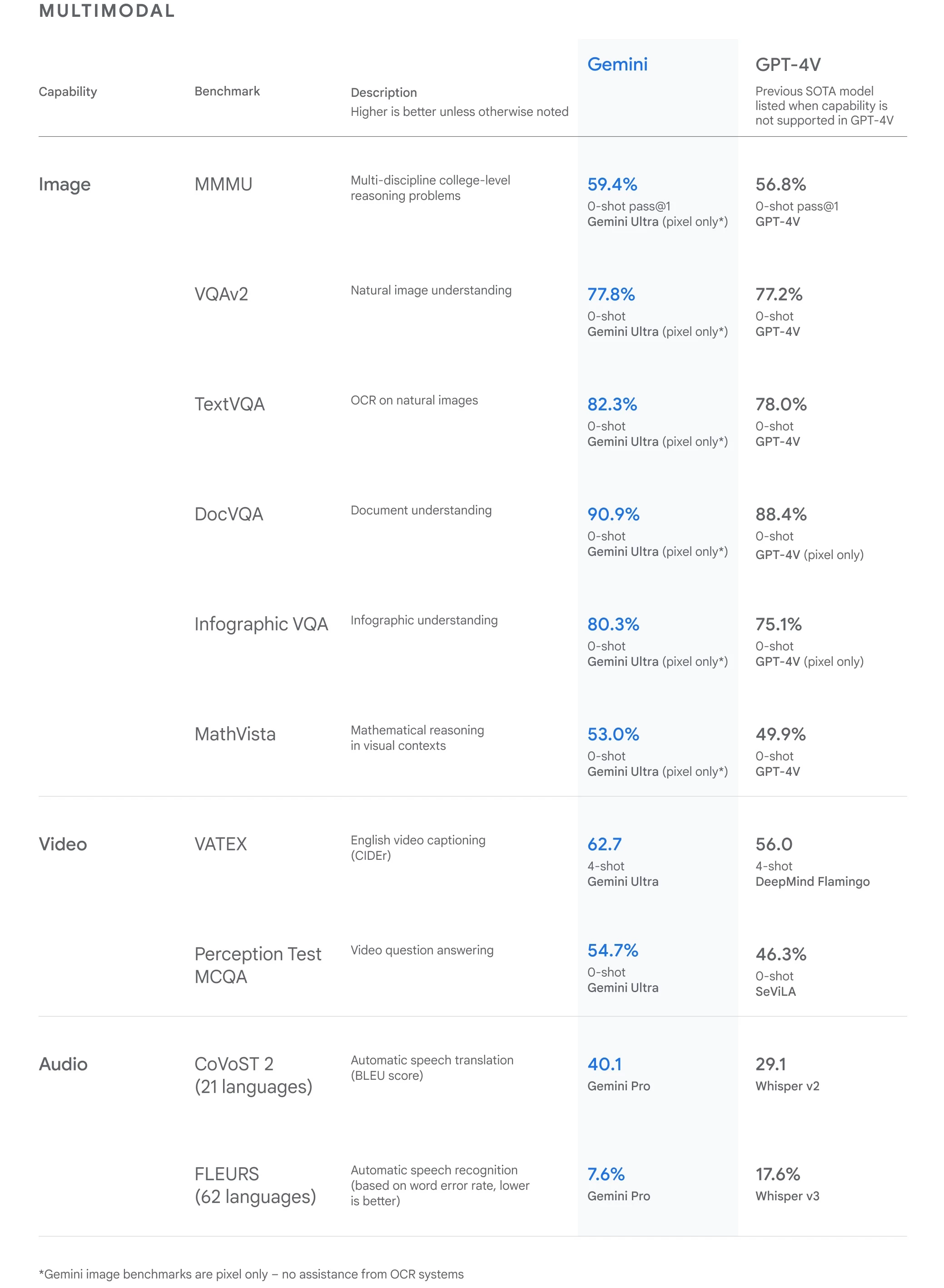Click the 90.9% DocVQA Gemini score
944x1288 pixels.
(613, 514)
